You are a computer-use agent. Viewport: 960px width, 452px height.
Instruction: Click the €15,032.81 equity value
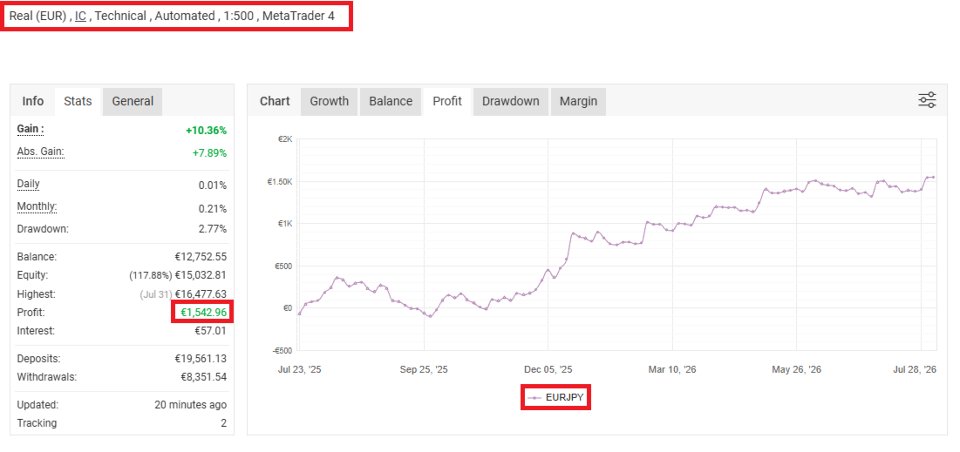[200, 275]
